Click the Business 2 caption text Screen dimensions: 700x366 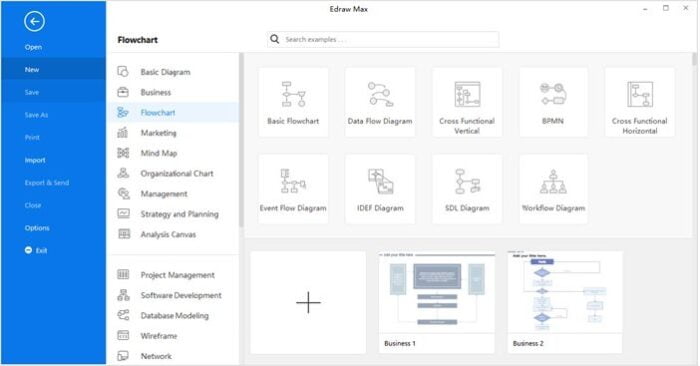click(x=528, y=343)
